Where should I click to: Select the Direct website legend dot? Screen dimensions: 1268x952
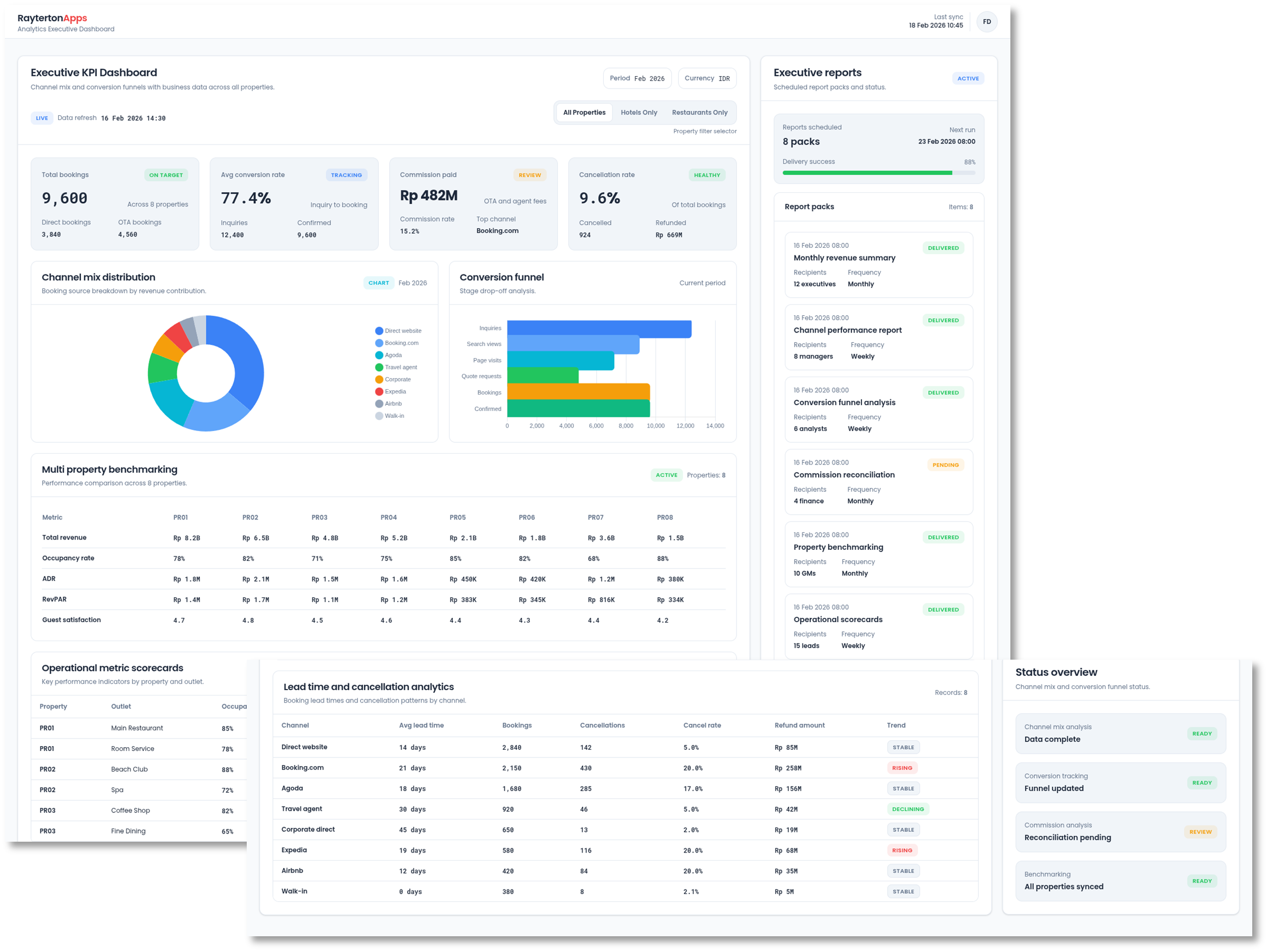coord(379,331)
